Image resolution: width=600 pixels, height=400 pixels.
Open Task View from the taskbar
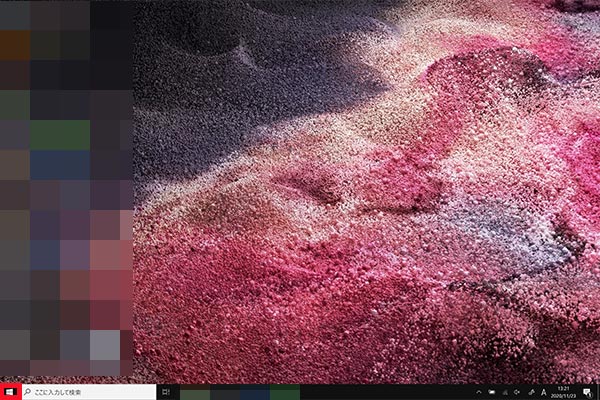tap(166, 392)
